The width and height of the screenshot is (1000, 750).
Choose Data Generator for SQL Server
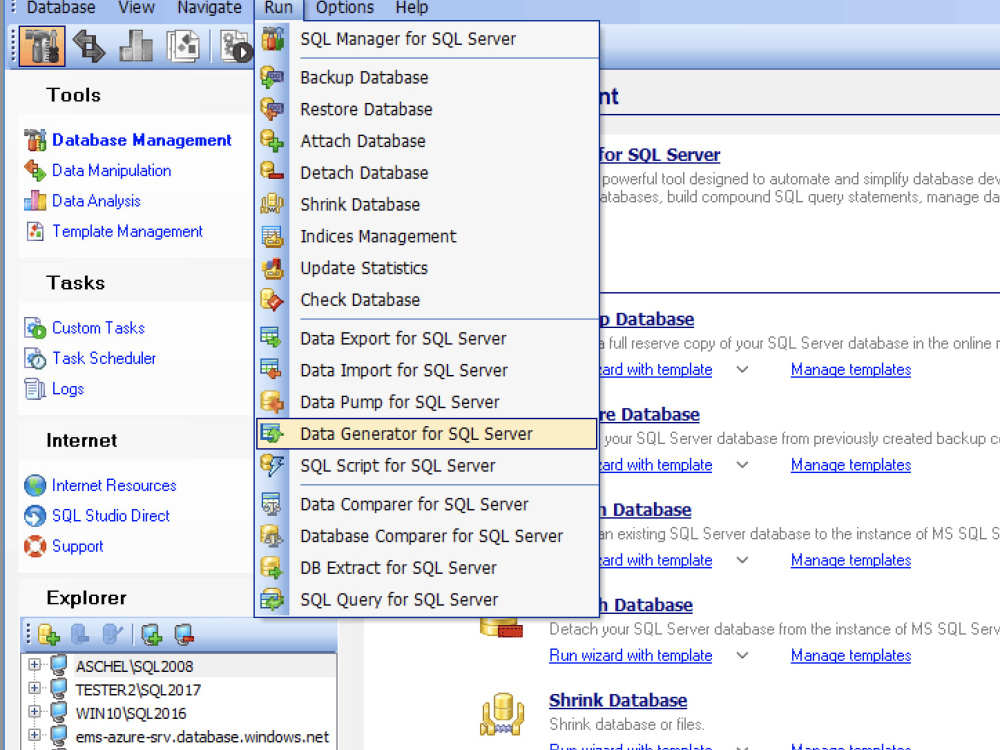point(427,434)
